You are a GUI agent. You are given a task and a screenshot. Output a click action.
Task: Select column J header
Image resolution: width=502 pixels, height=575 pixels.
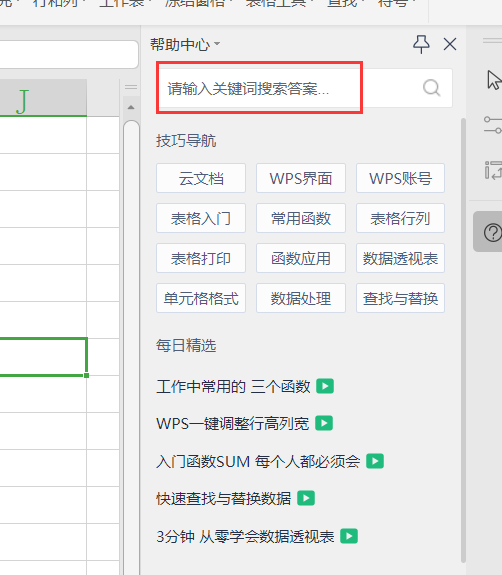[x=43, y=98]
